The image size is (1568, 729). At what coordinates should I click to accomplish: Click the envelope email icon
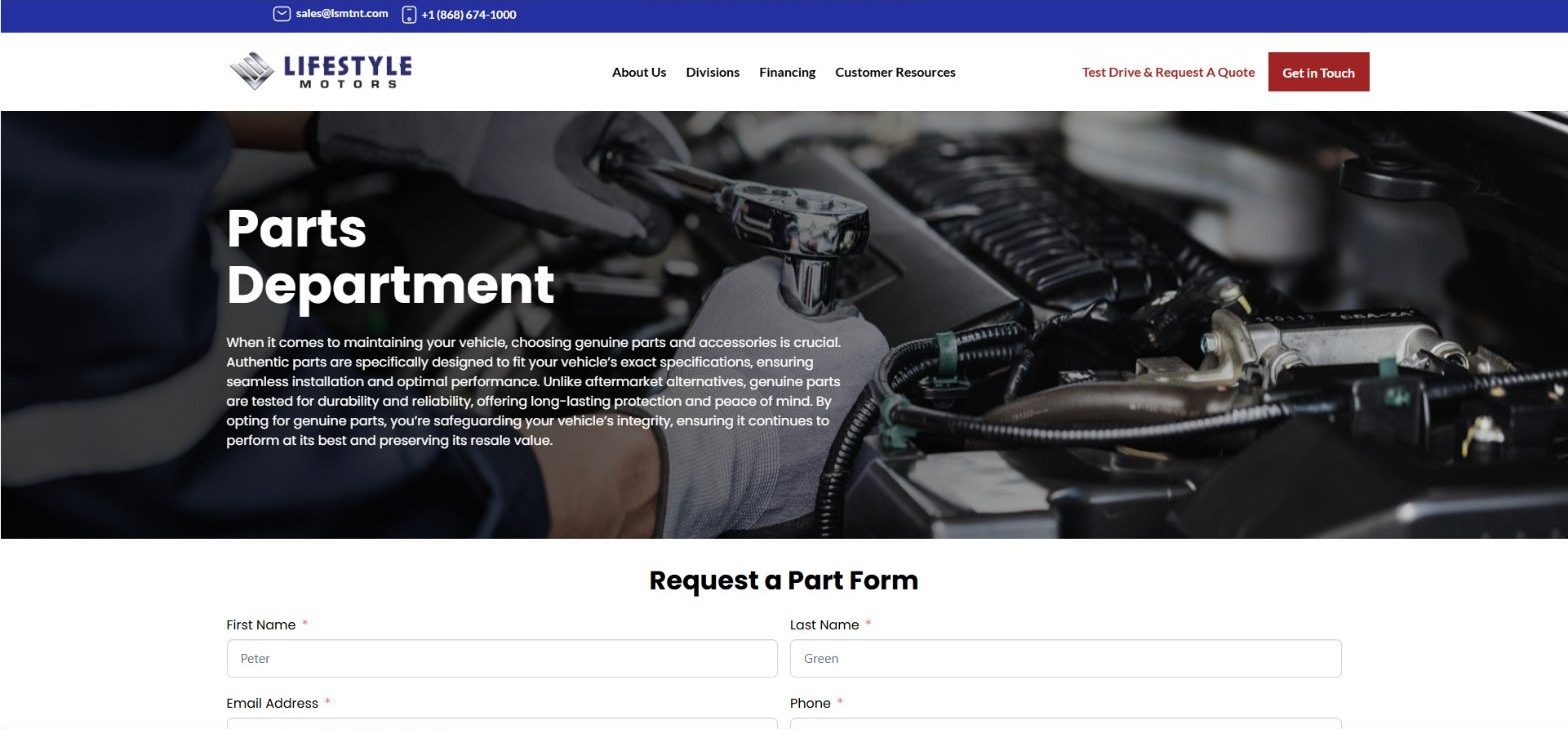click(282, 14)
